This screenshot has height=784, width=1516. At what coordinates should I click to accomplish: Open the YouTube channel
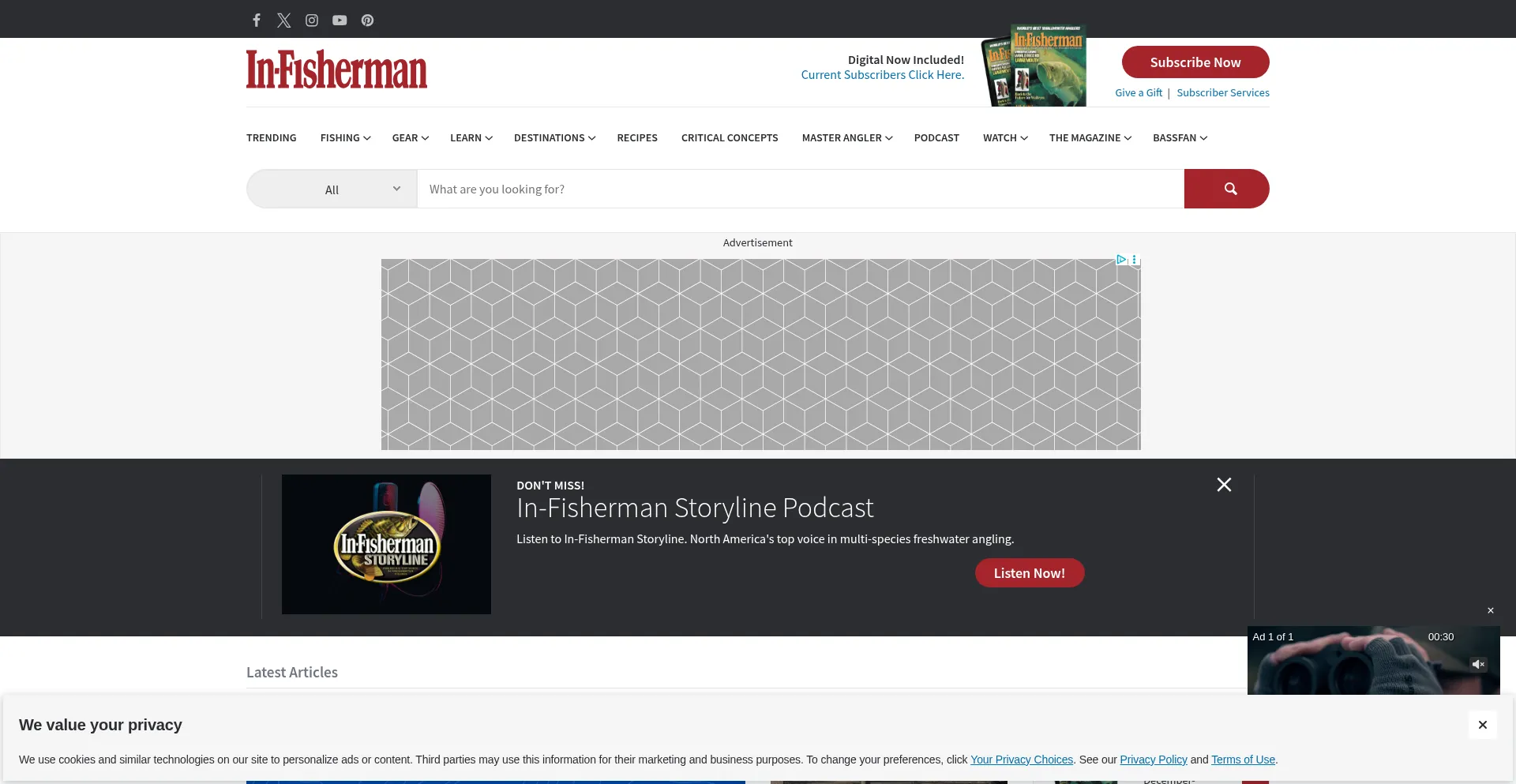pos(339,20)
